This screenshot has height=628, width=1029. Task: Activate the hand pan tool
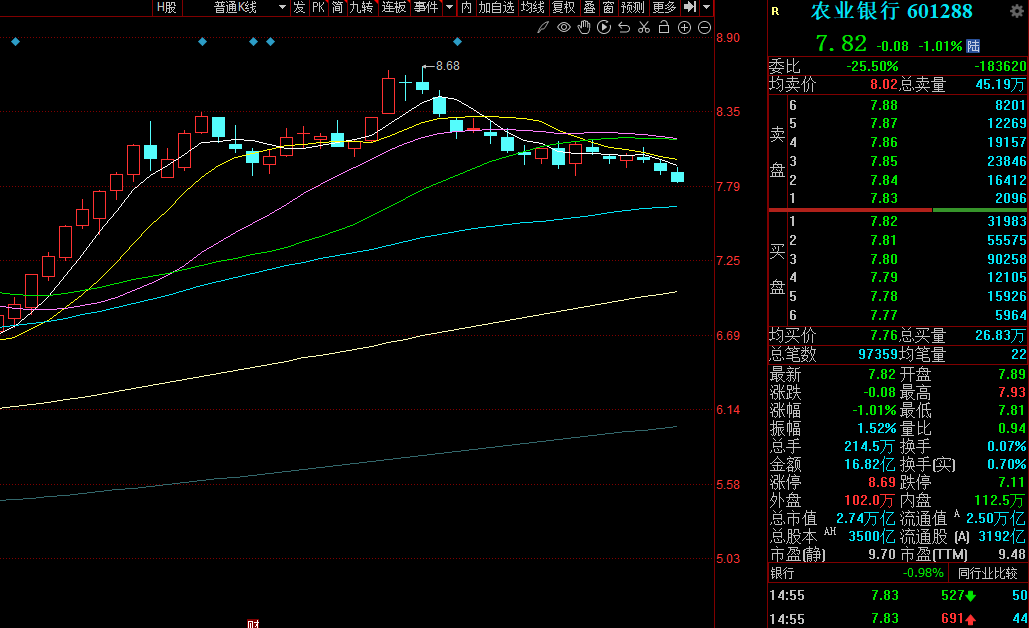coord(584,27)
